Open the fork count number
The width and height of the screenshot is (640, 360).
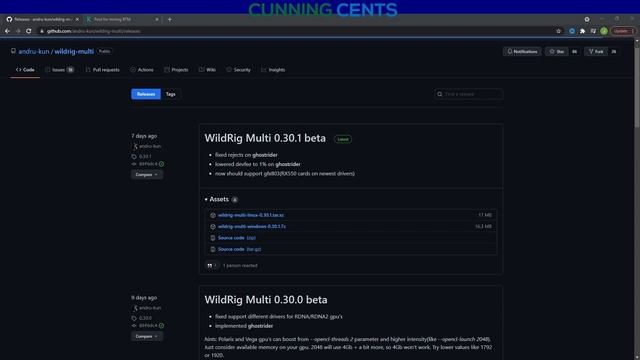tap(613, 51)
